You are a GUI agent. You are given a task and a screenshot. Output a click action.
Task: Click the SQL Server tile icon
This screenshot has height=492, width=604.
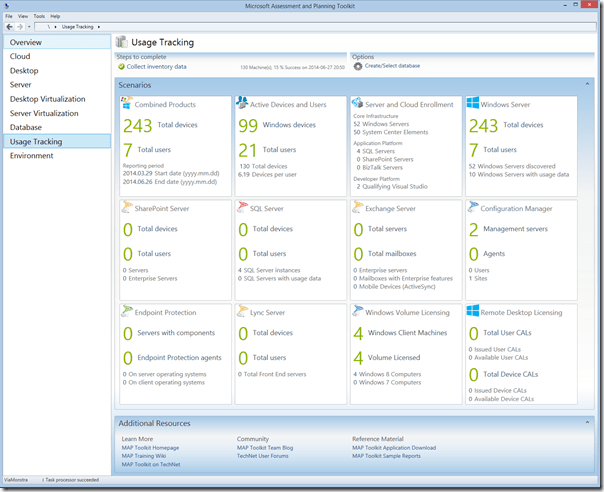point(242,208)
